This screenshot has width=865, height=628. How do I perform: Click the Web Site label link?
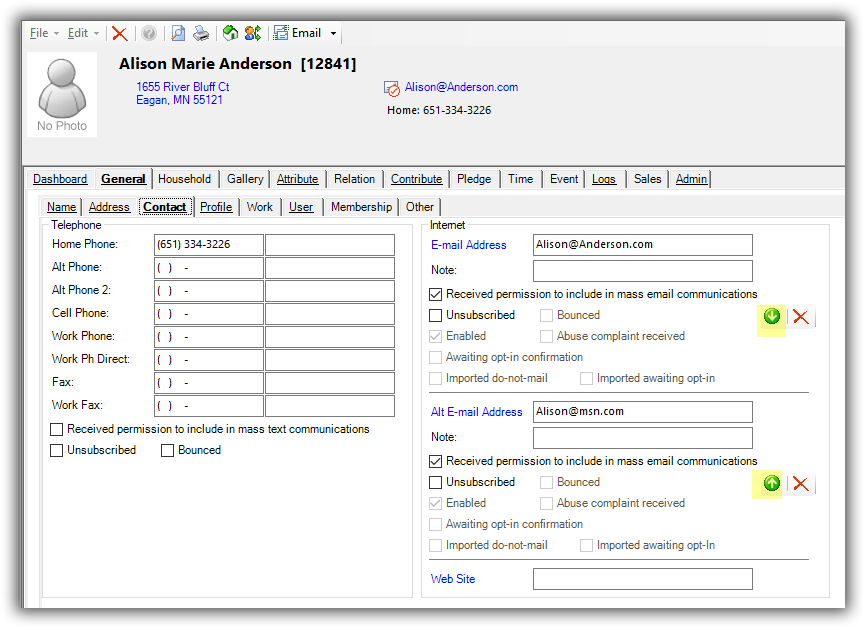point(453,579)
